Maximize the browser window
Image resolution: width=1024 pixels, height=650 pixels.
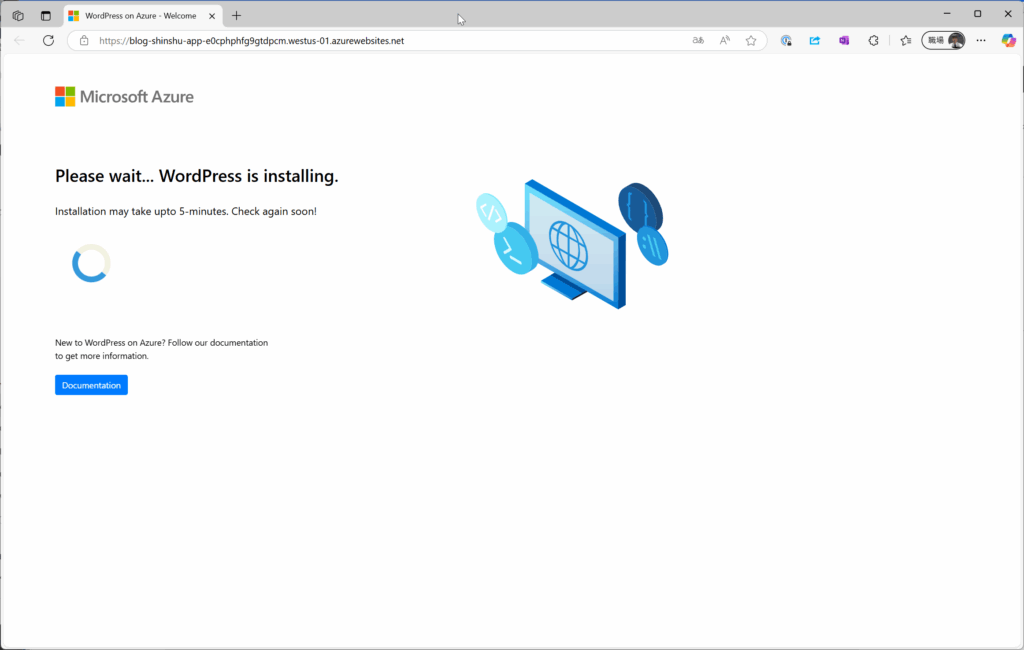tap(978, 14)
